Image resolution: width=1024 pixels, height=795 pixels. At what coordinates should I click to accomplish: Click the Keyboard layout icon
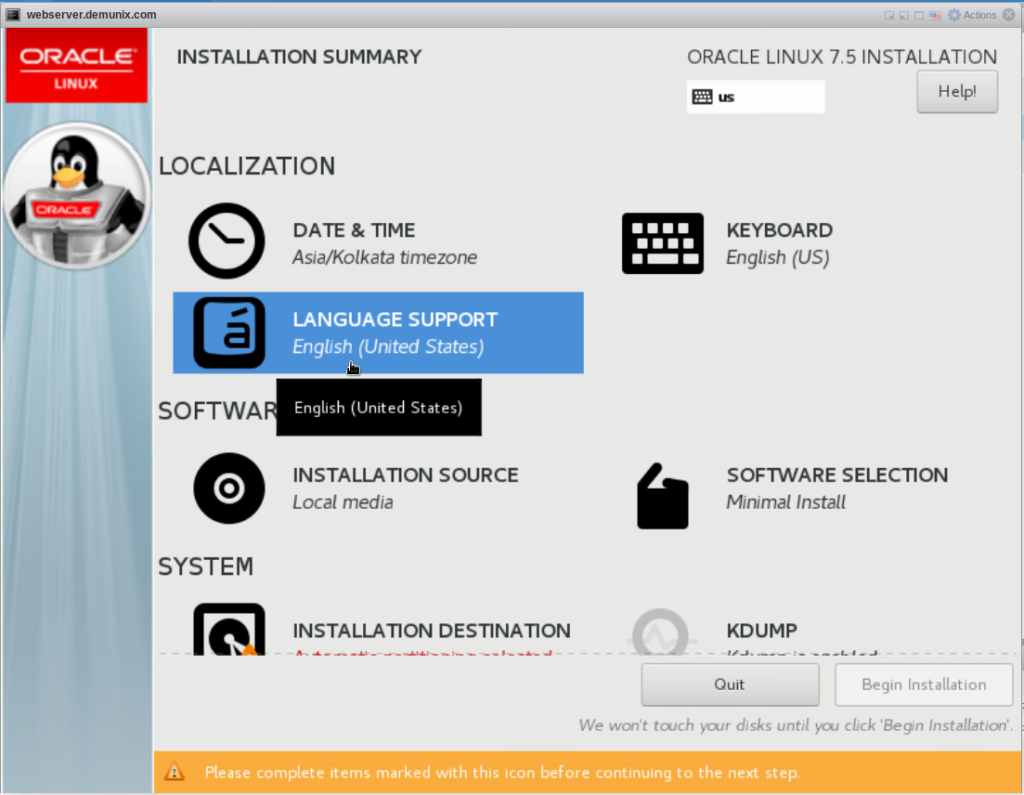(x=661, y=243)
